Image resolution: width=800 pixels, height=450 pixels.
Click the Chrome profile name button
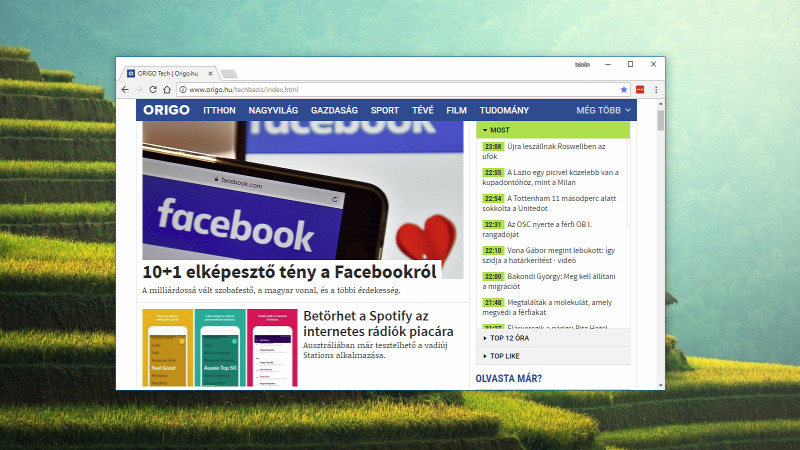point(582,64)
